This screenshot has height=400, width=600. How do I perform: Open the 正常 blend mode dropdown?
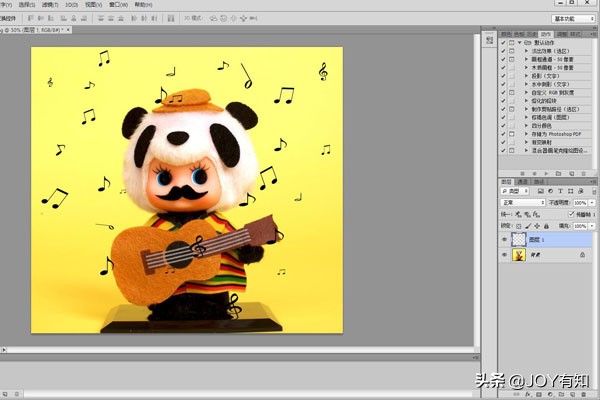pos(523,202)
